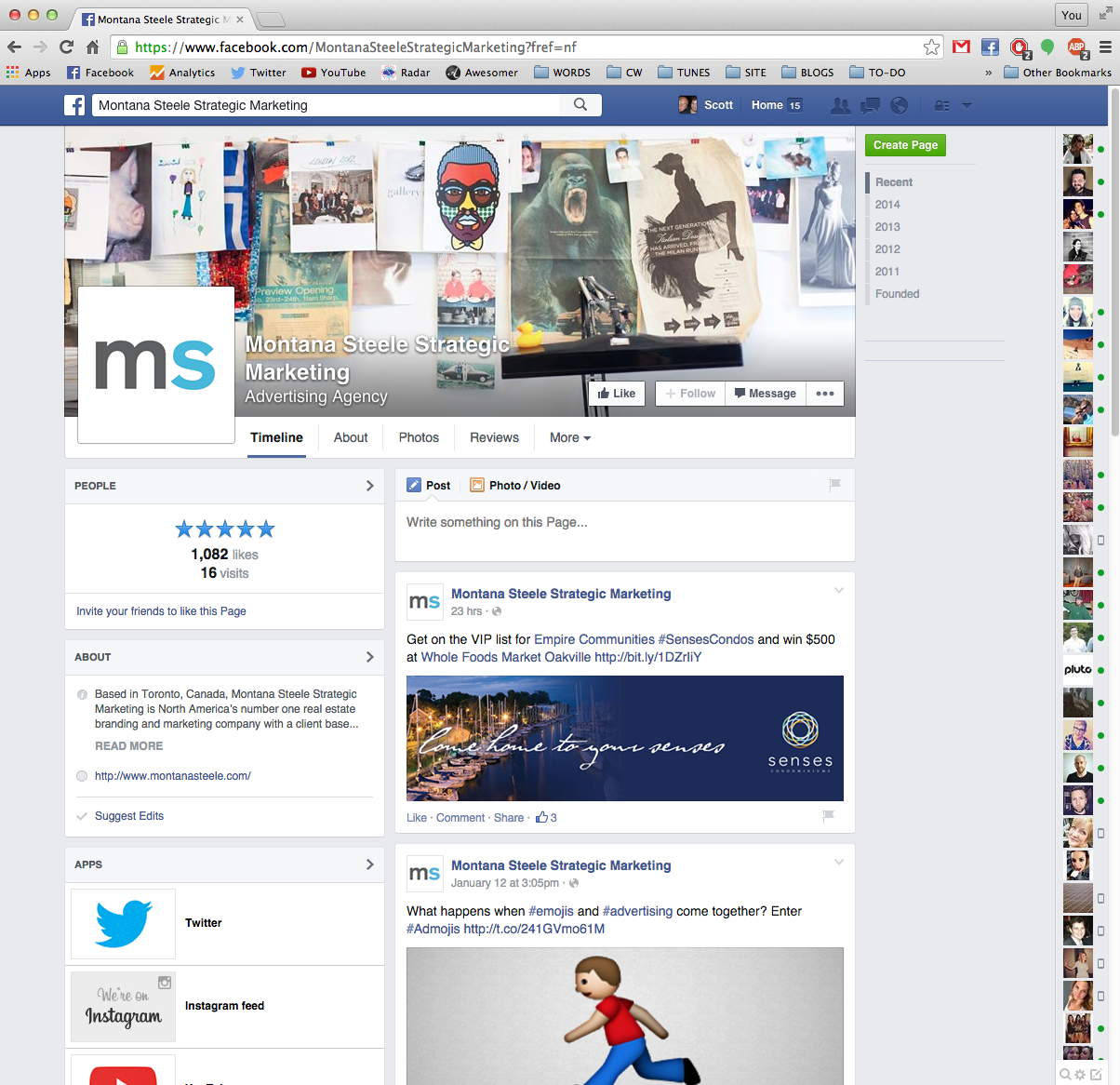Open the Analytics bookmark

point(182,73)
